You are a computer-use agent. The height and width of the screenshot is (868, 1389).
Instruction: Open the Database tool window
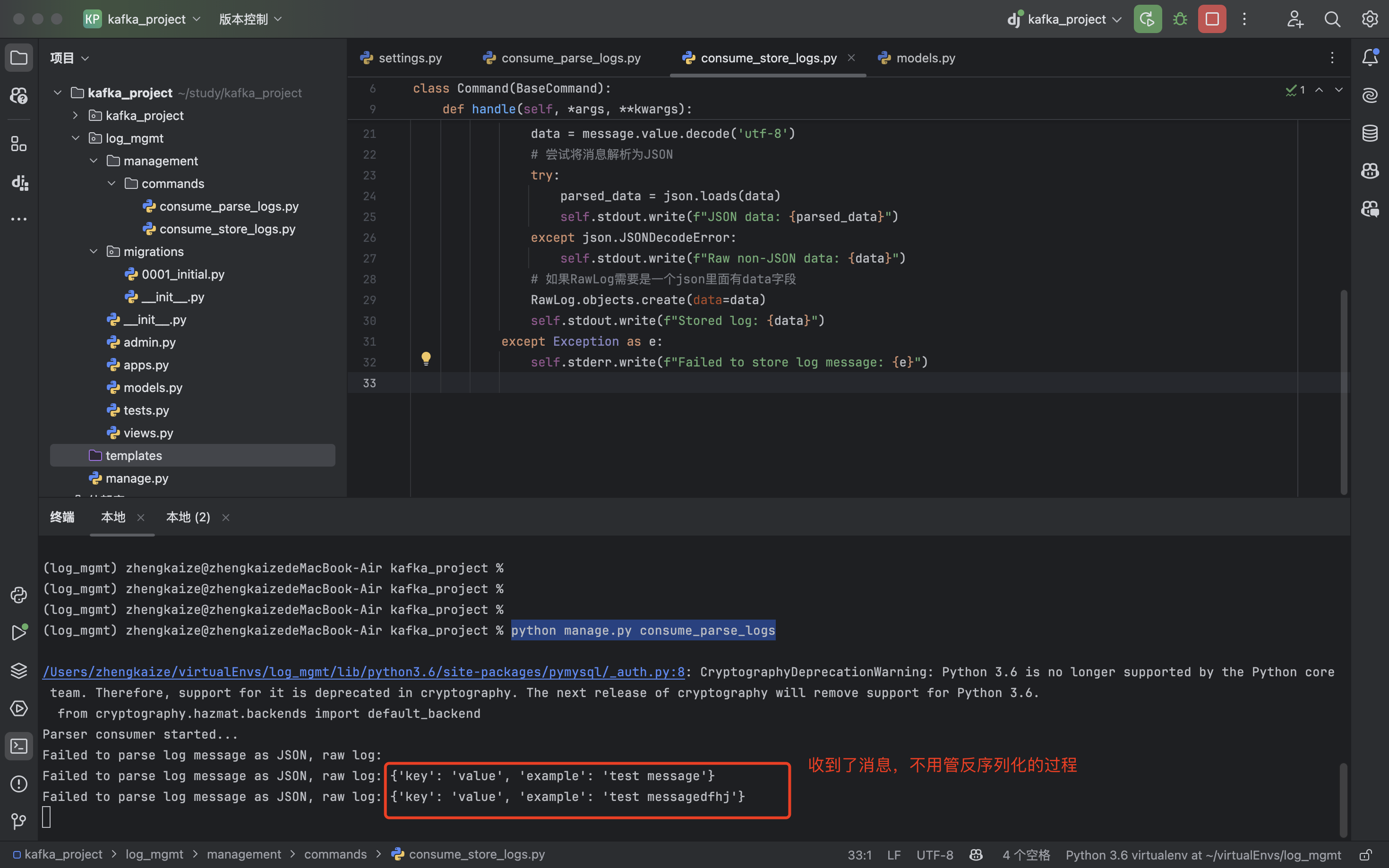click(1370, 133)
